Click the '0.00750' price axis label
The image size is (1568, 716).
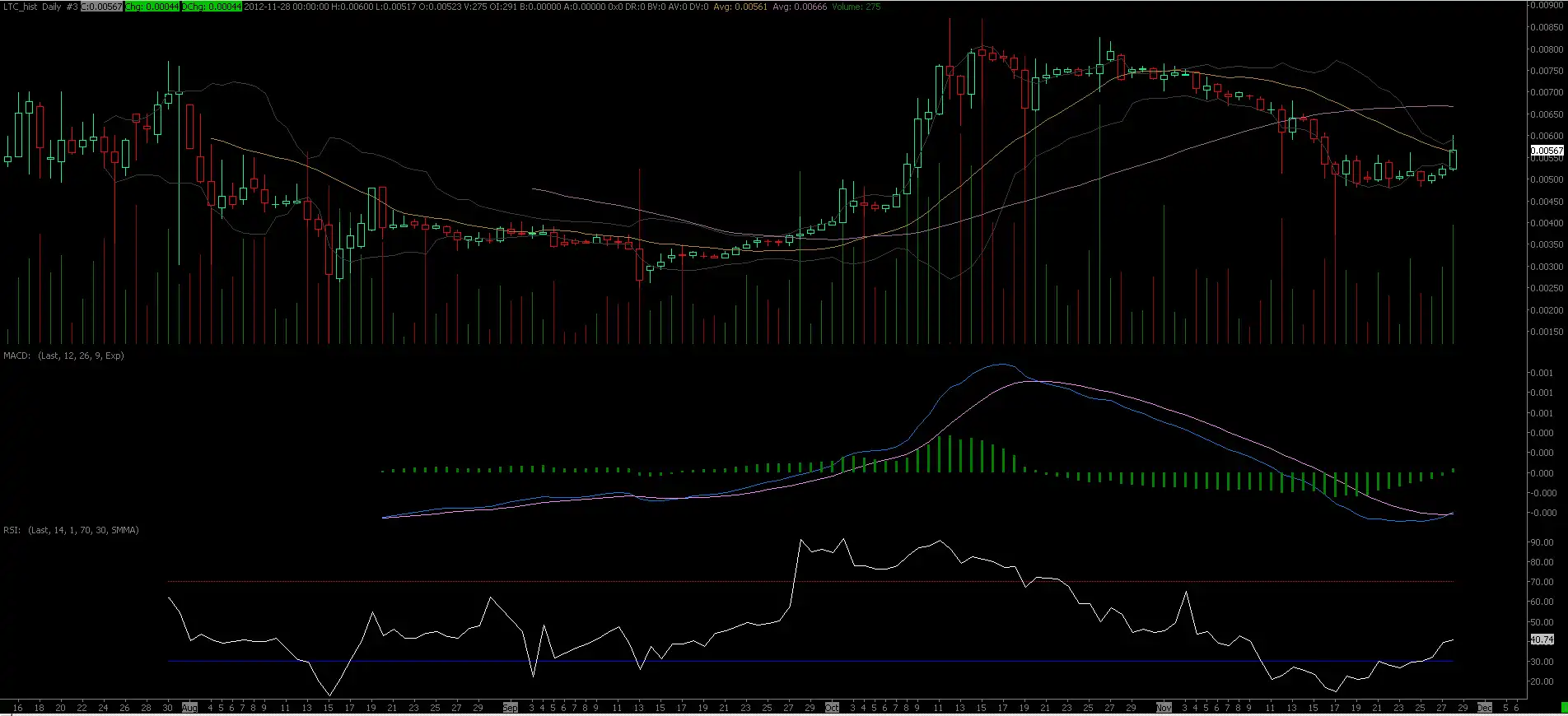(1547, 71)
